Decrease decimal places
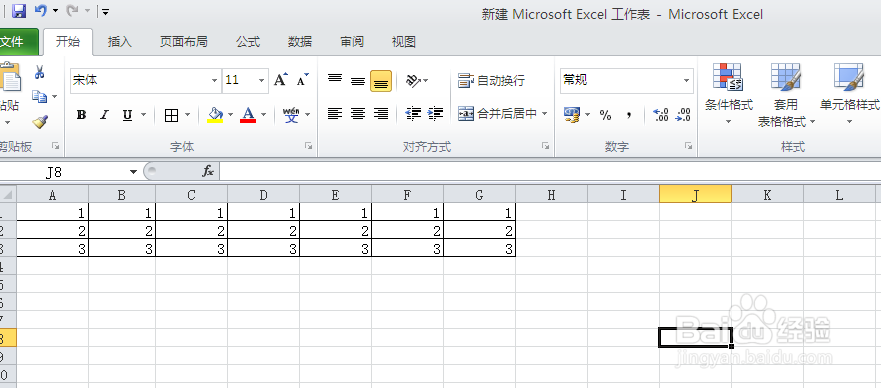Image resolution: width=881 pixels, height=388 pixels. [x=683, y=115]
